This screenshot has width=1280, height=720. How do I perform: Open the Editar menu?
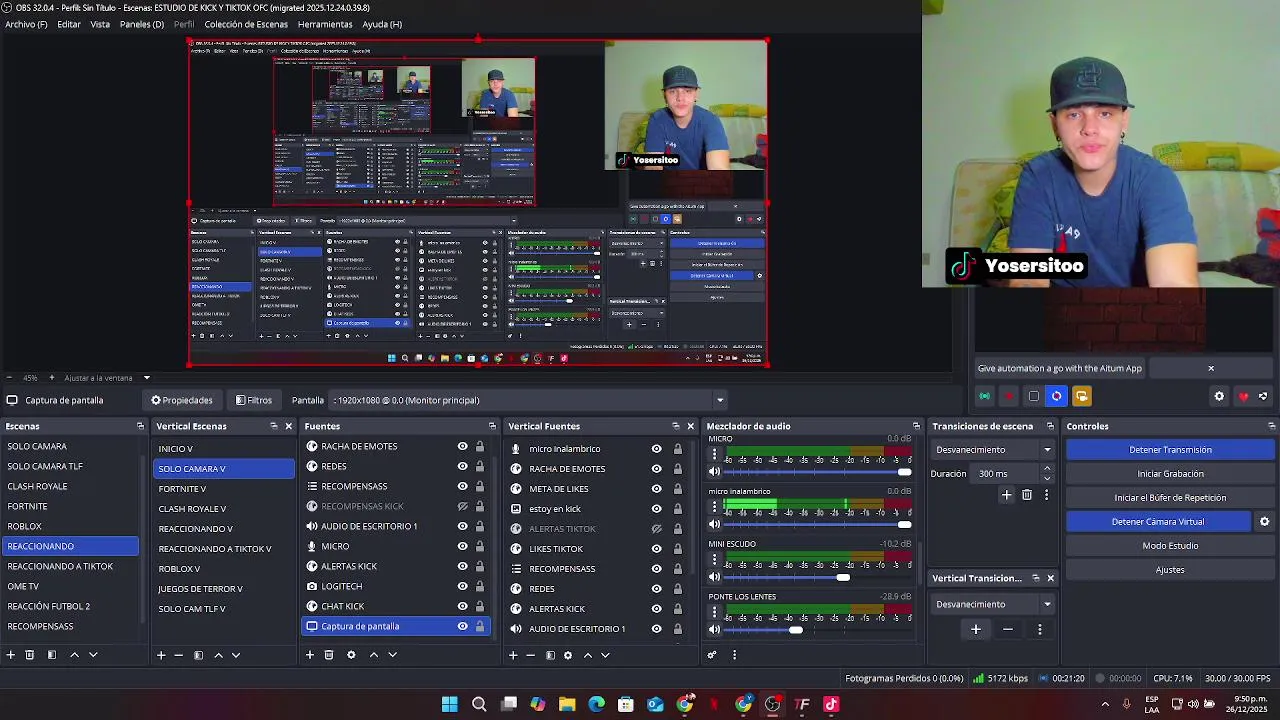click(69, 24)
